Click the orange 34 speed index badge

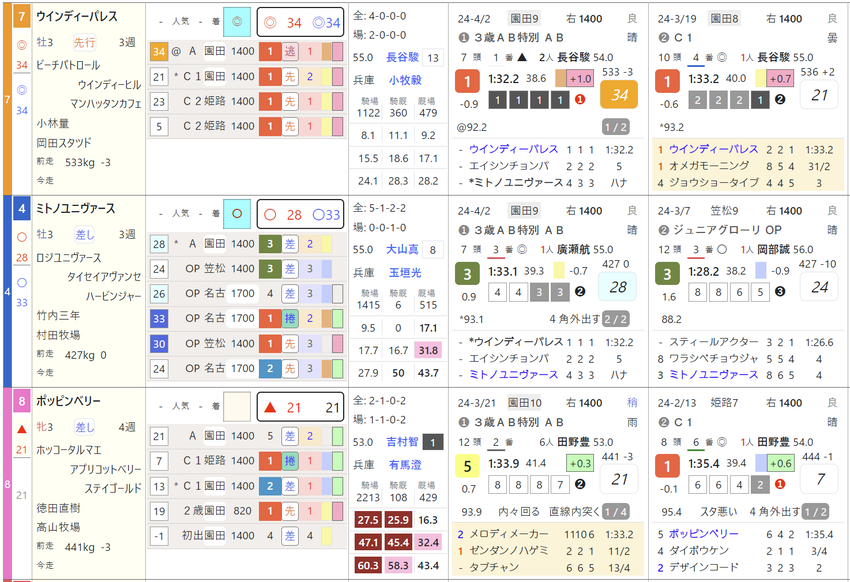(619, 95)
